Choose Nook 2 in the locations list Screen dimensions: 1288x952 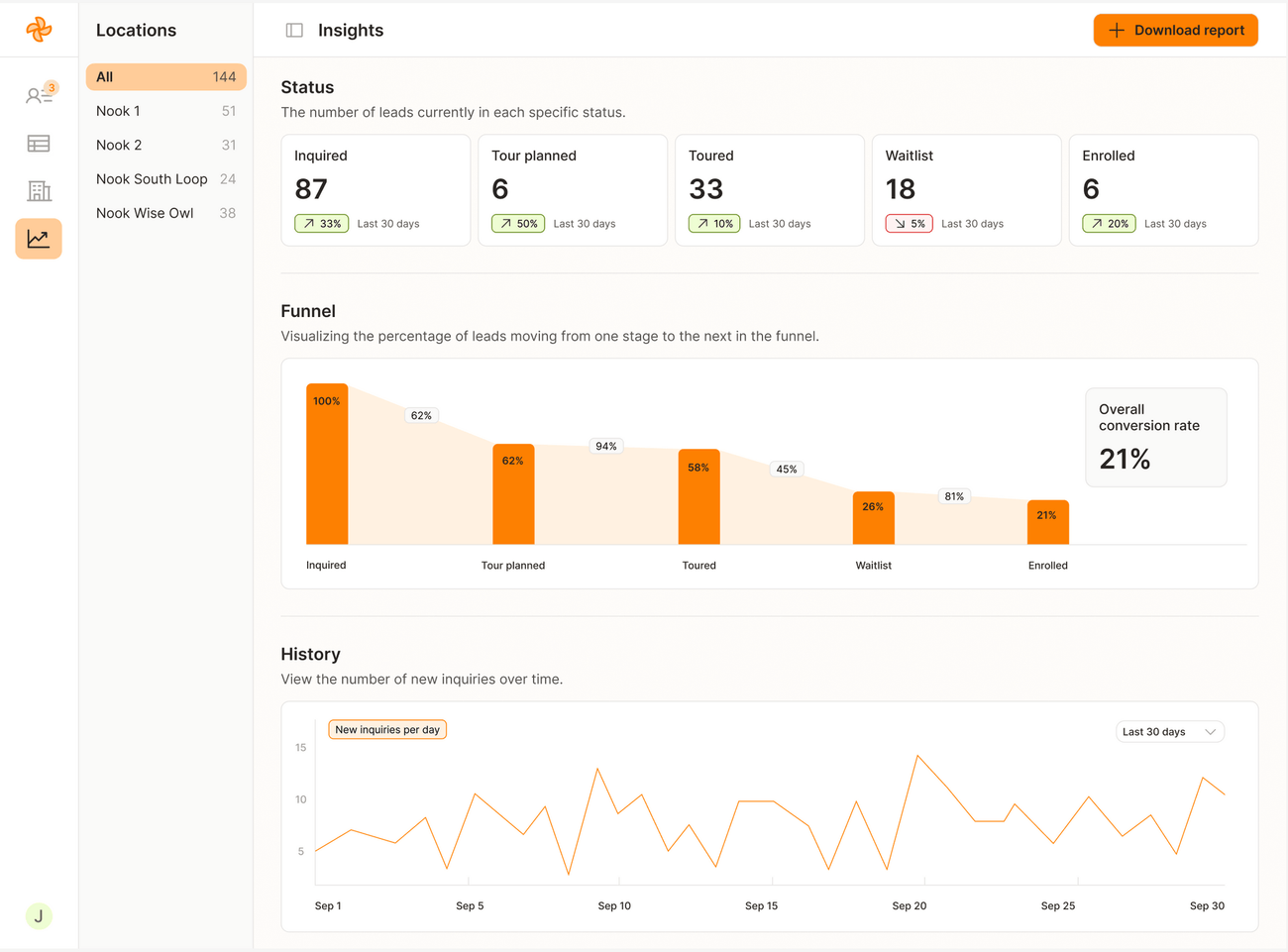click(165, 145)
